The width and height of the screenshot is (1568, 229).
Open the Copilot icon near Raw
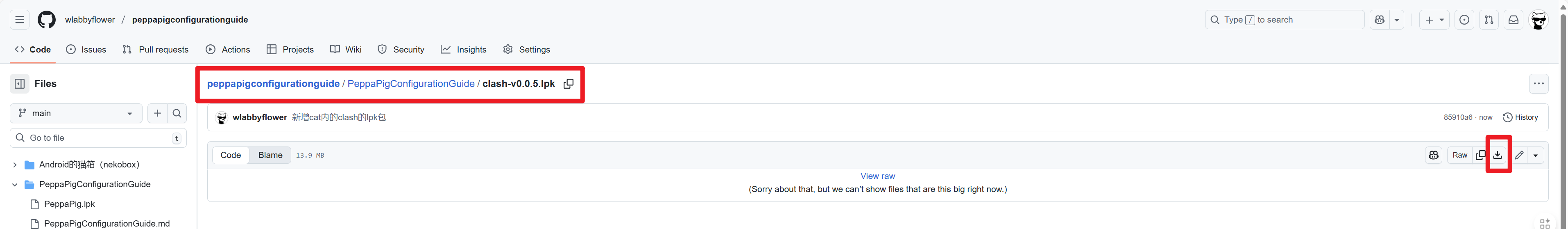tap(1434, 155)
